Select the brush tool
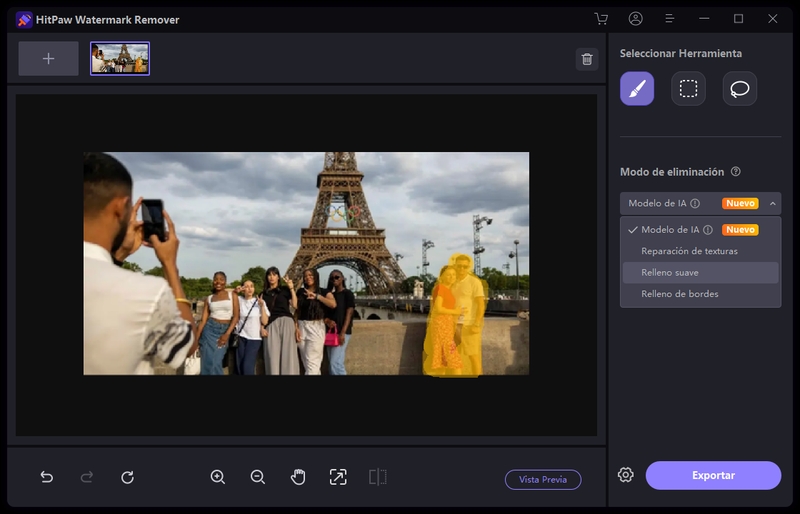800x514 pixels. pos(637,89)
